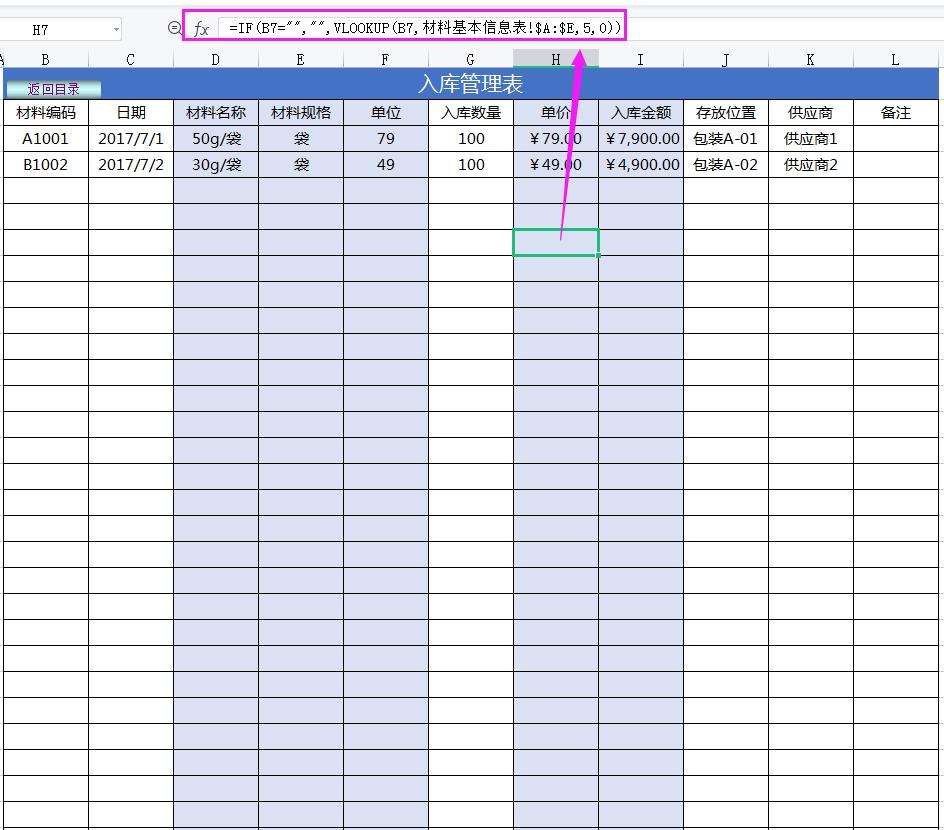Click the 材料编码 header cell
944x830 pixels.
click(46, 113)
